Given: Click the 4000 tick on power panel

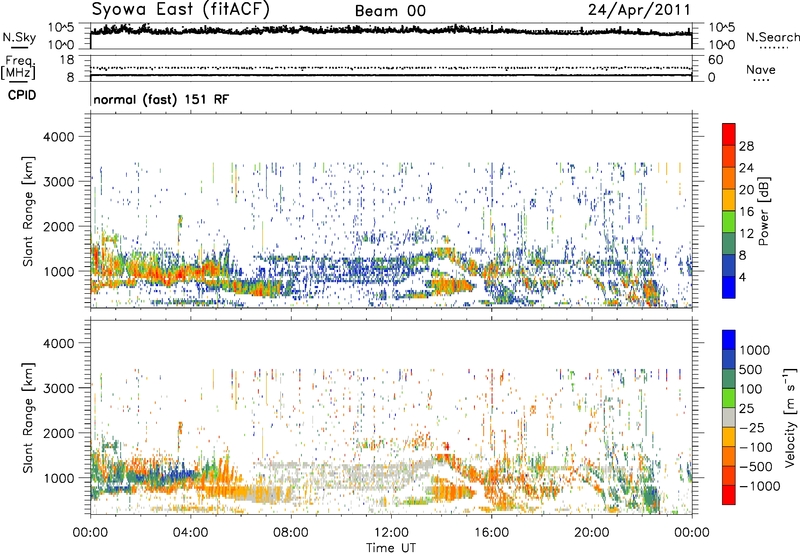Looking at the screenshot, I should [x=58, y=137].
